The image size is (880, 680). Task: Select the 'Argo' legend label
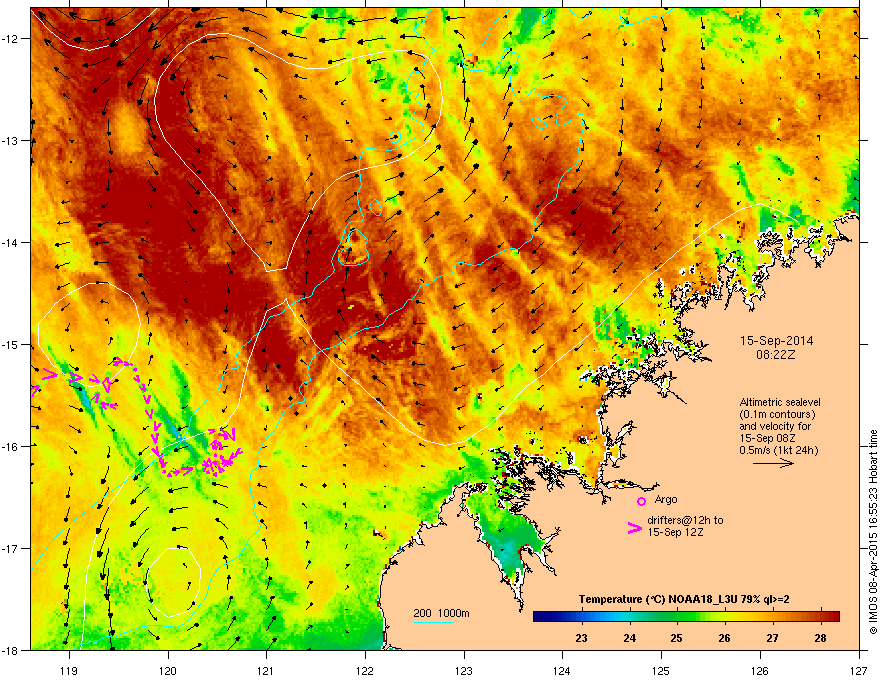click(x=666, y=499)
